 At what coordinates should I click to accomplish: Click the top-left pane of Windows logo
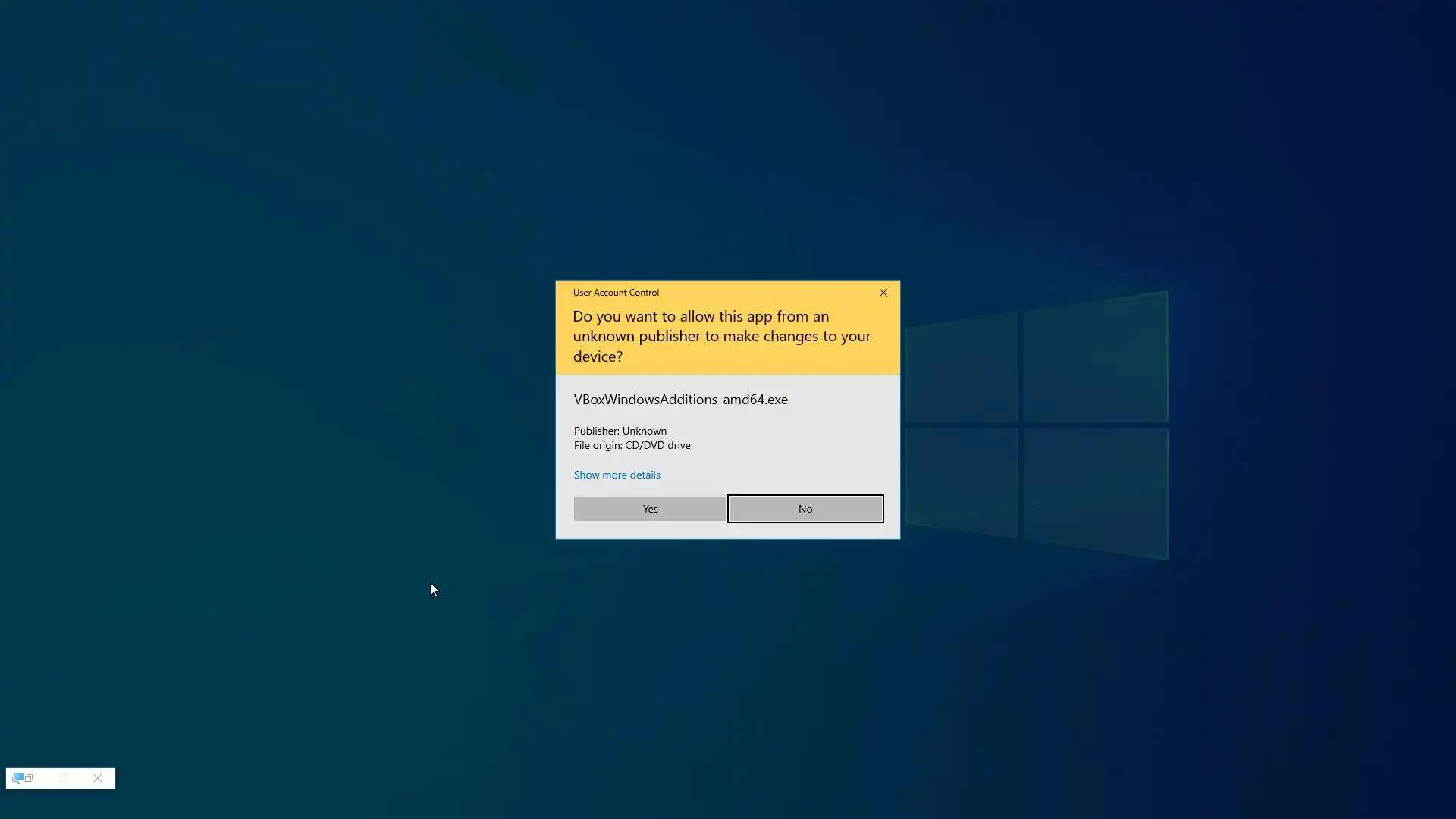coord(962,368)
